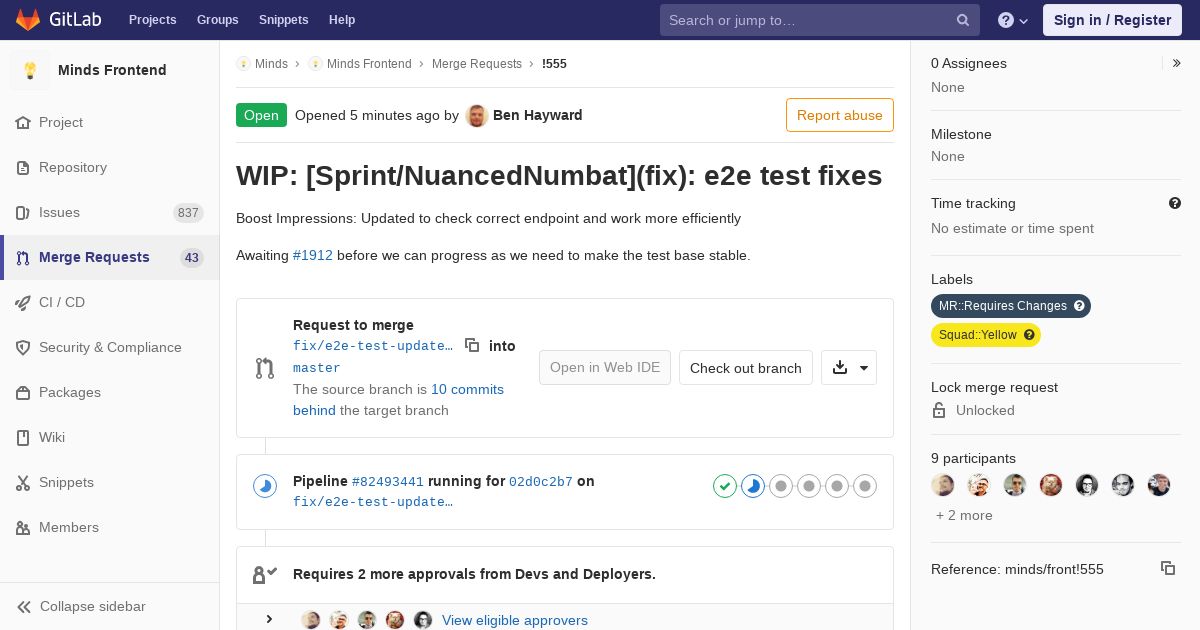
Task: Click the Report abuse button
Action: [x=840, y=115]
